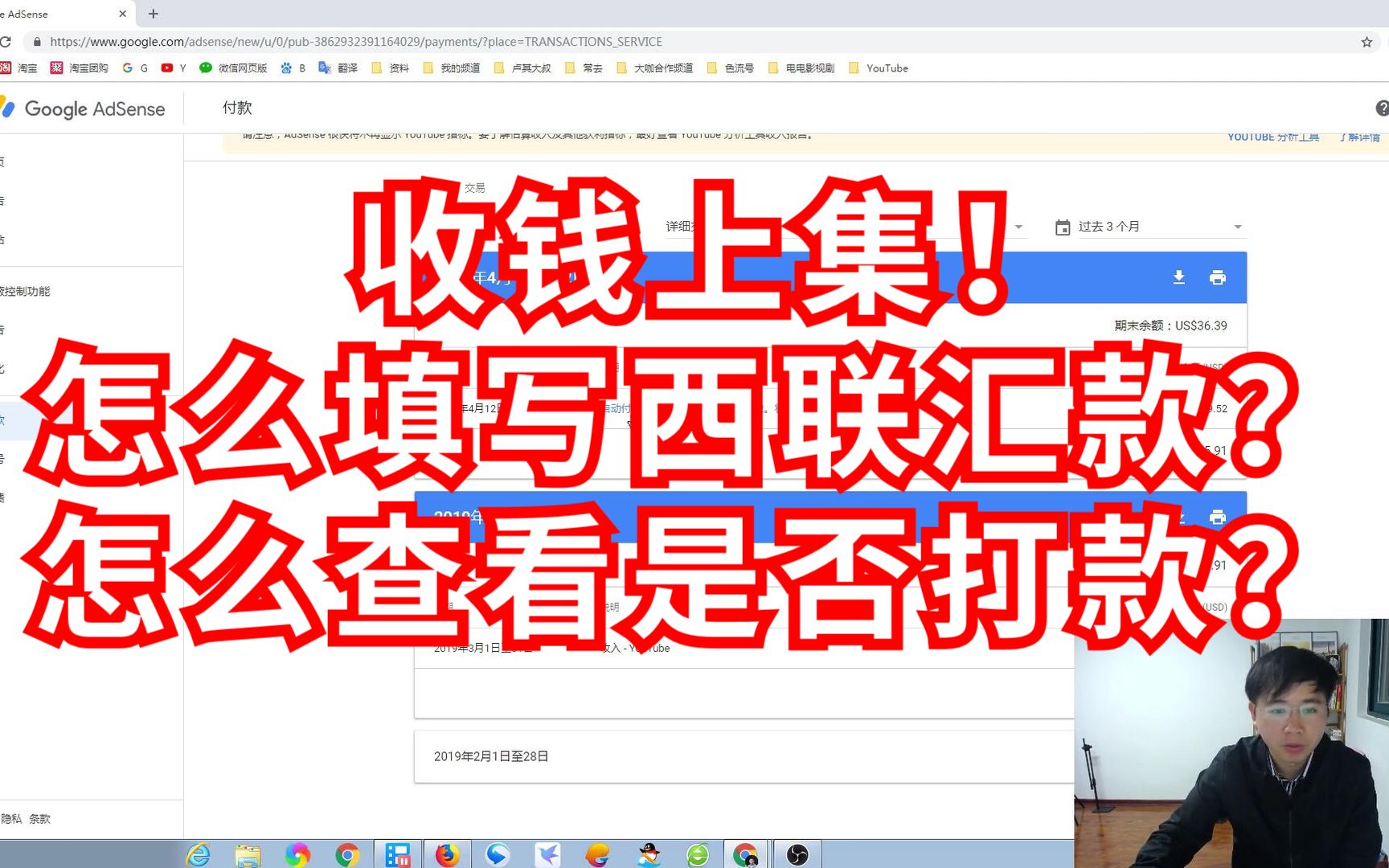1389x868 pixels.
Task: Click the Google AdSense logo
Action: click(x=84, y=108)
